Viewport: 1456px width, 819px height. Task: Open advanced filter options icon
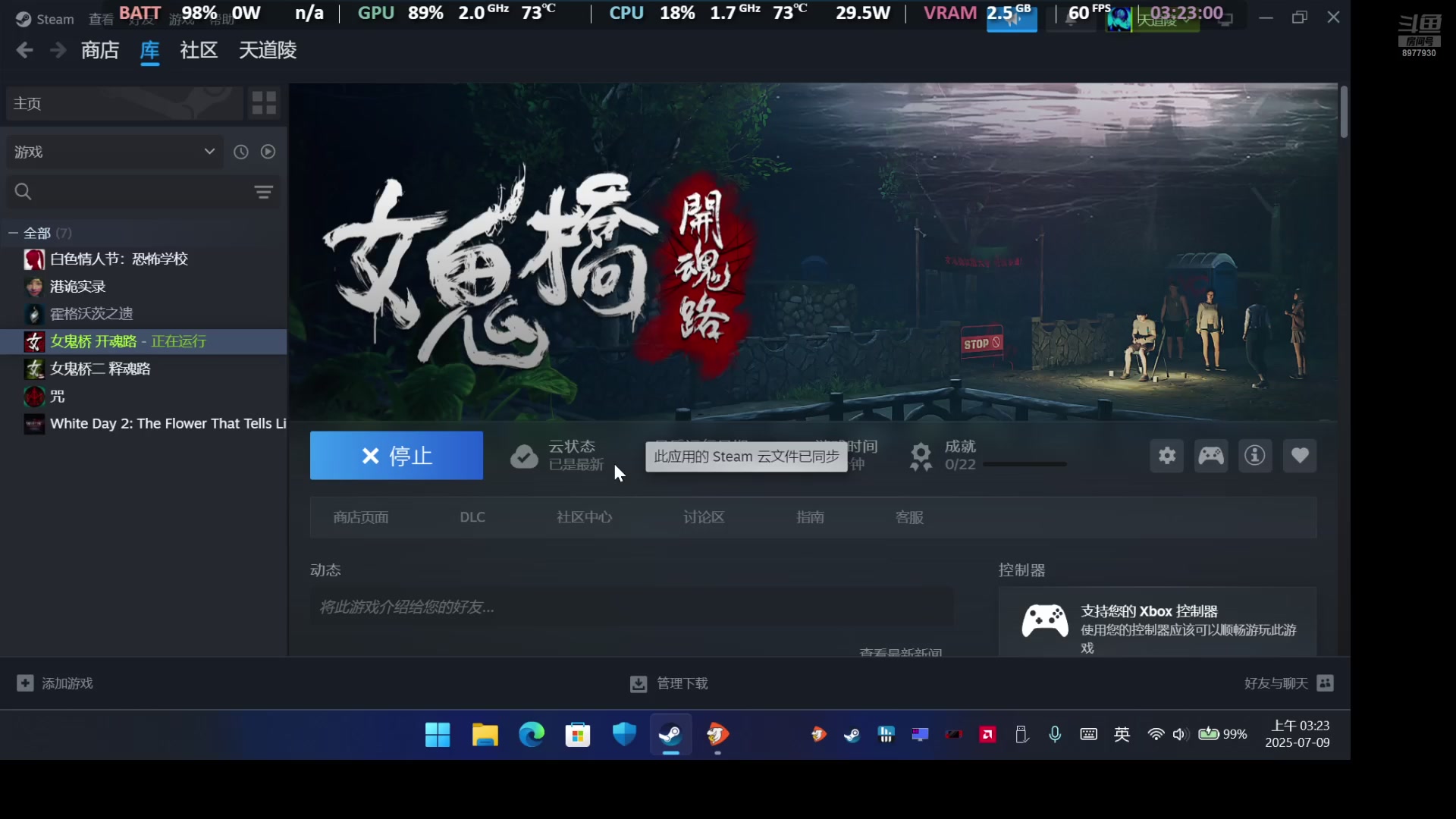click(264, 192)
